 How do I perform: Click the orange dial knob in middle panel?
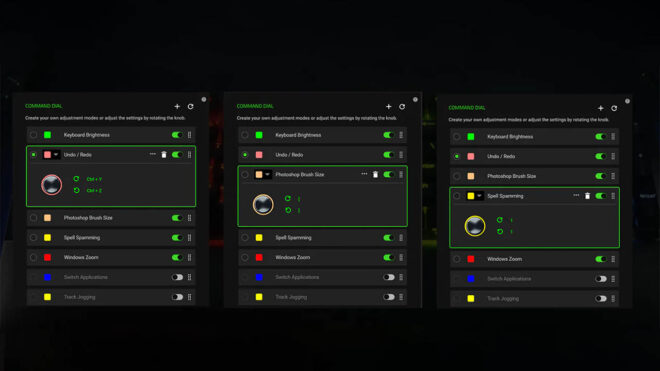tap(263, 205)
